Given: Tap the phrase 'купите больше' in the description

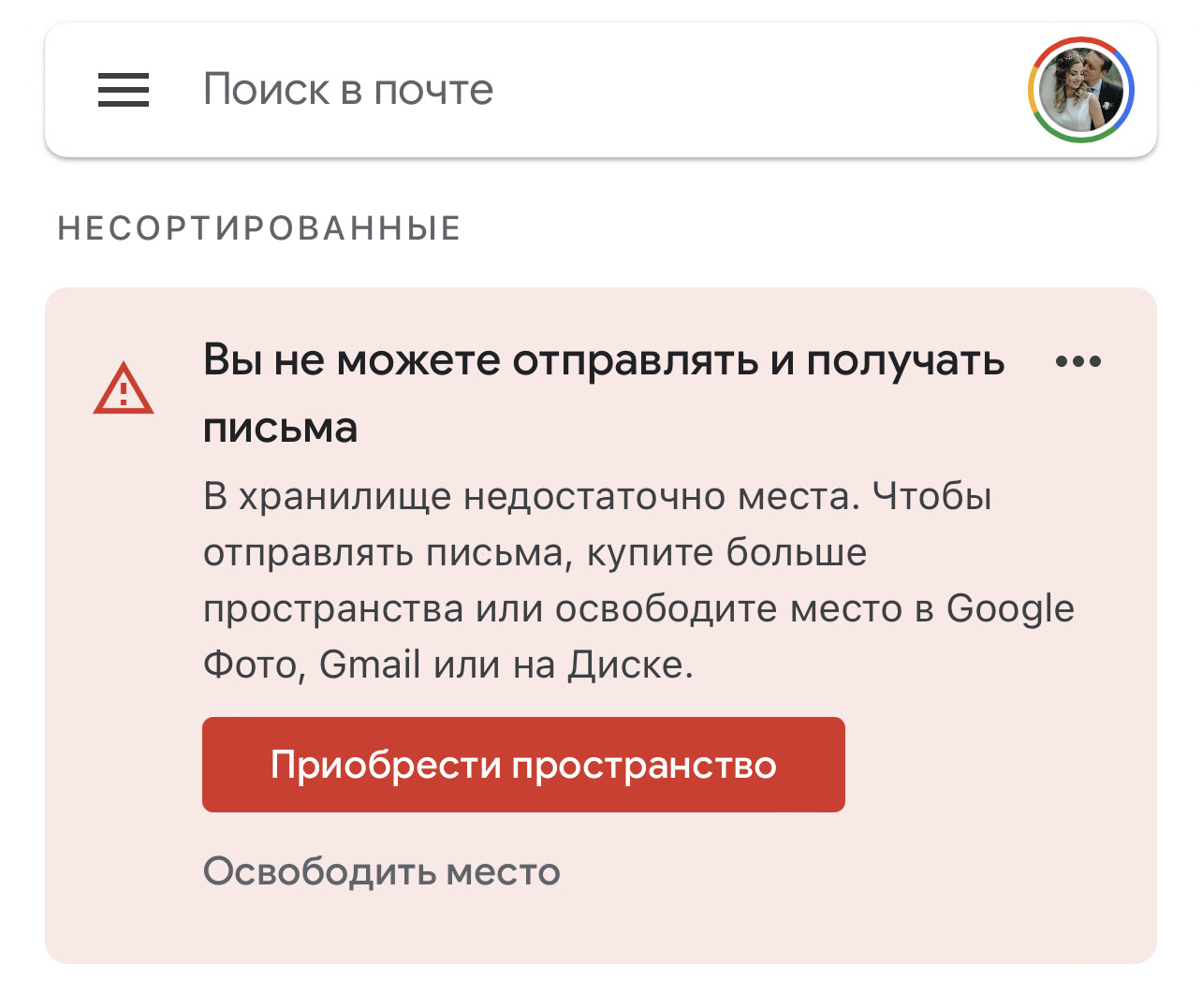Looking at the screenshot, I should pyautogui.click(x=726, y=553).
